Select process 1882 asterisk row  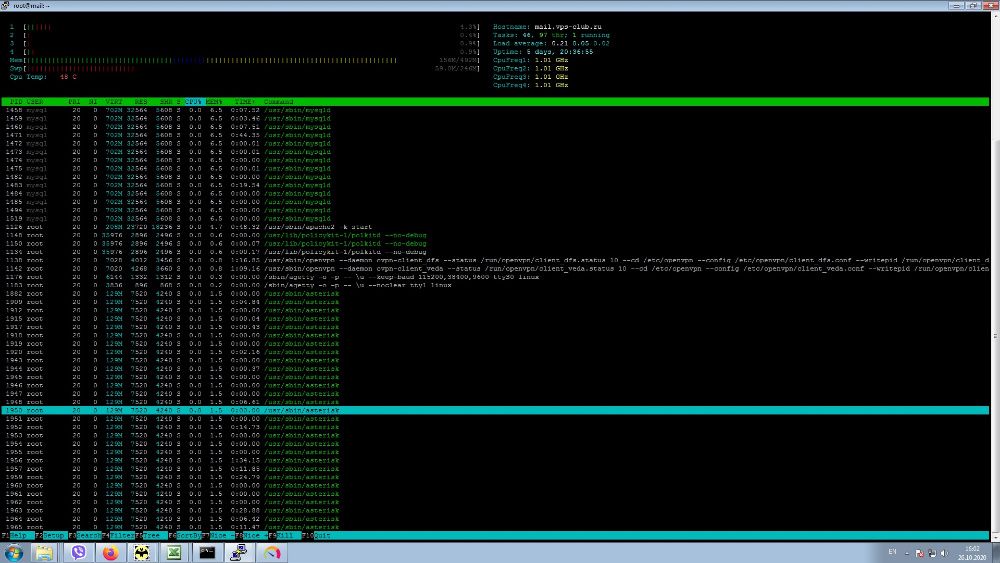[x=496, y=293]
